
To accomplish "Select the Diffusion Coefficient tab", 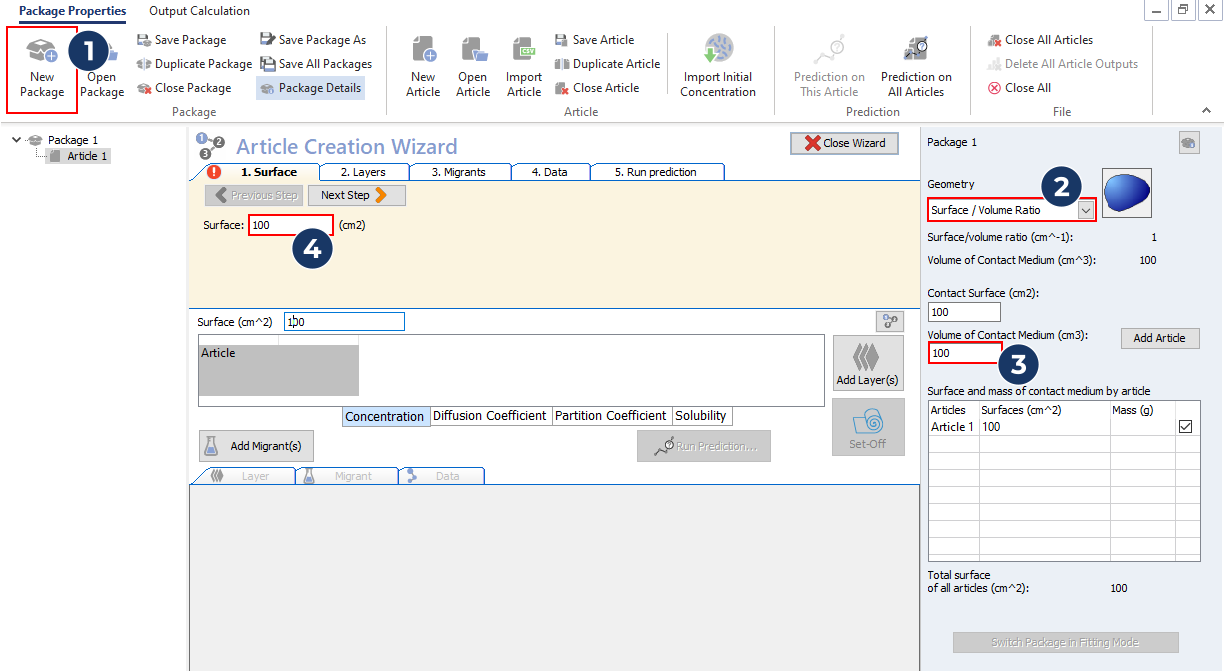I will pyautogui.click(x=489, y=416).
